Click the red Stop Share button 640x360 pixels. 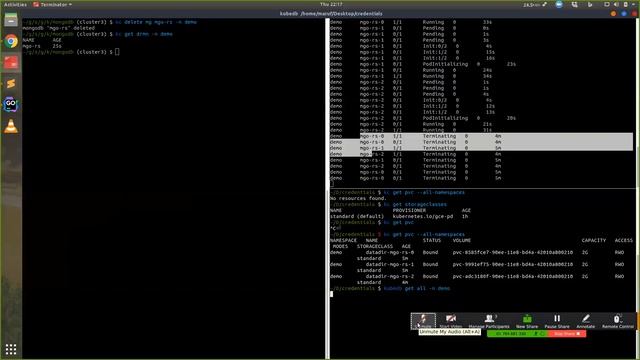click(567, 334)
